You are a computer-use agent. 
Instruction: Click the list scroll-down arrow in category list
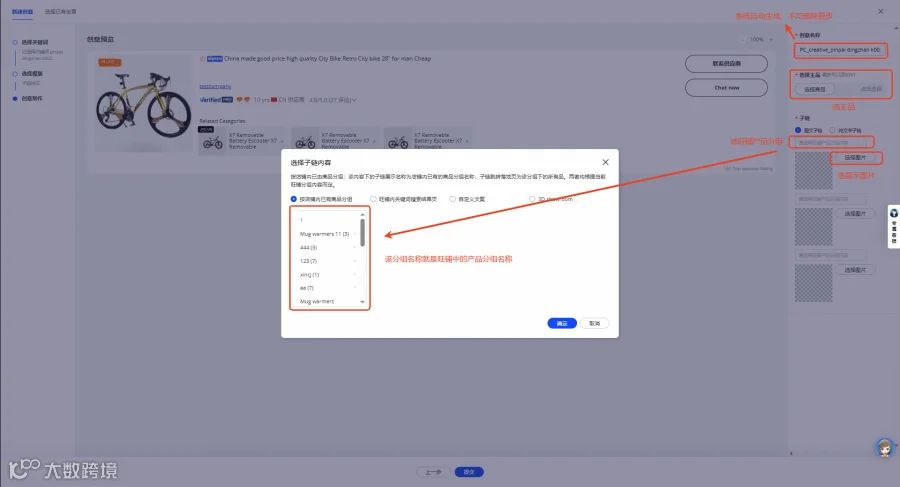(x=362, y=302)
